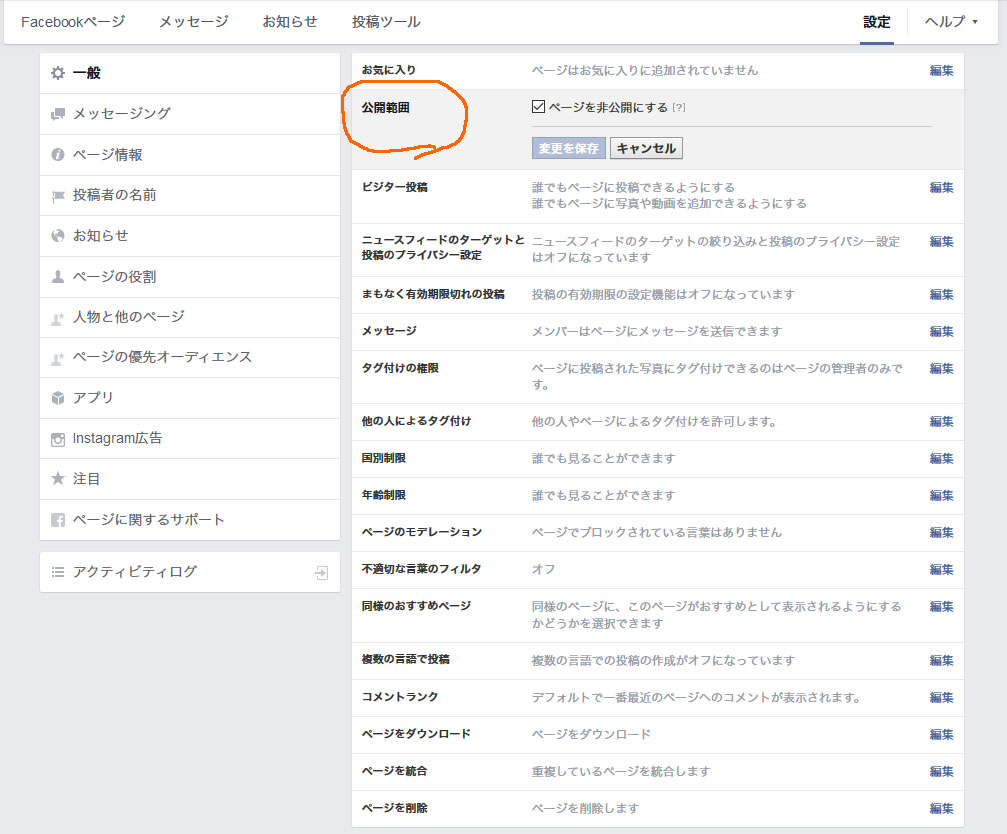Open the メッセージ tab
This screenshot has width=1007, height=834.
click(196, 20)
